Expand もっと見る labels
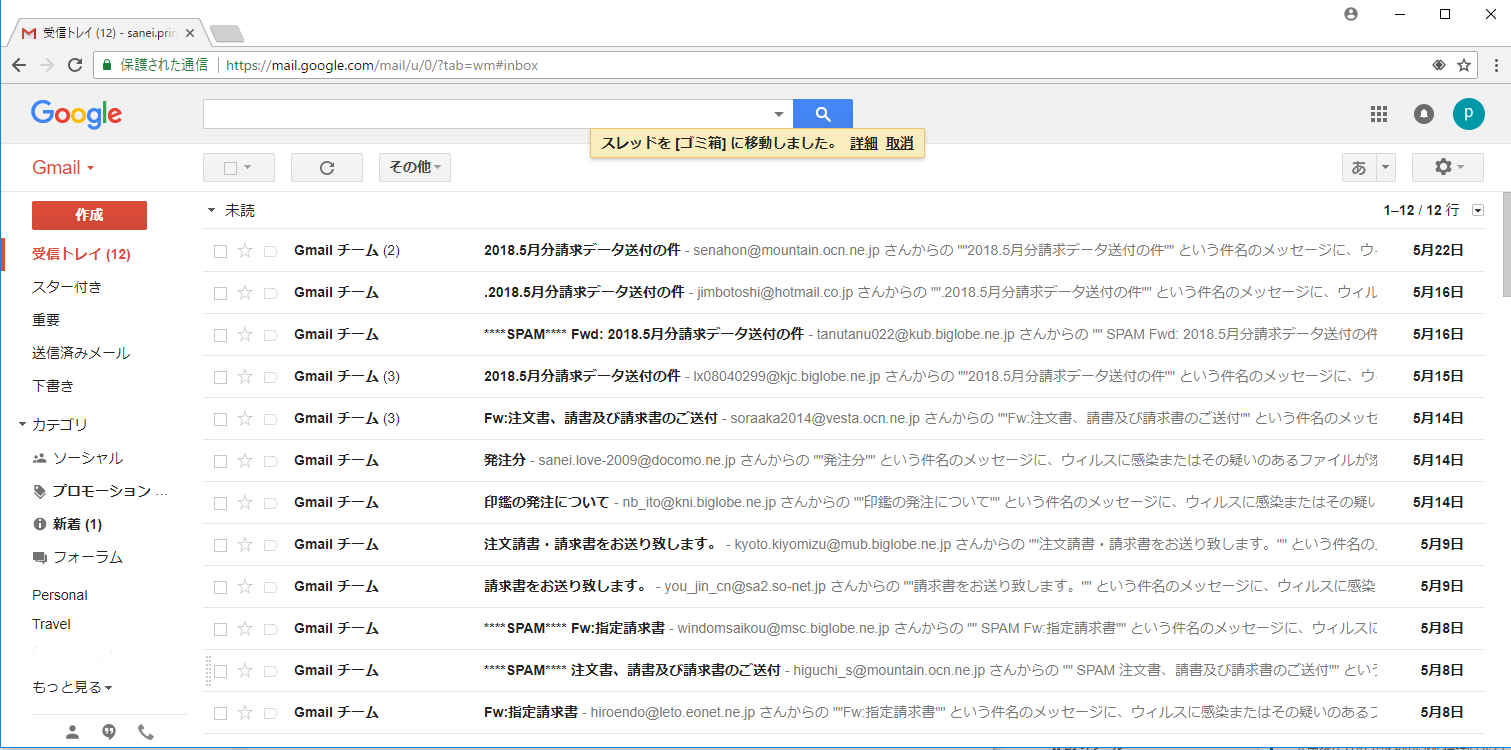 [x=72, y=687]
